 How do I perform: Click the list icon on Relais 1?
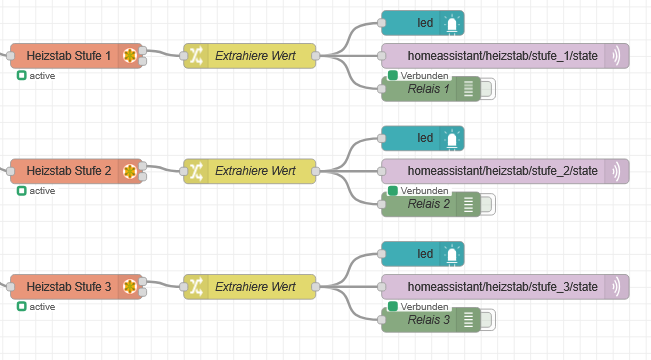point(468,89)
